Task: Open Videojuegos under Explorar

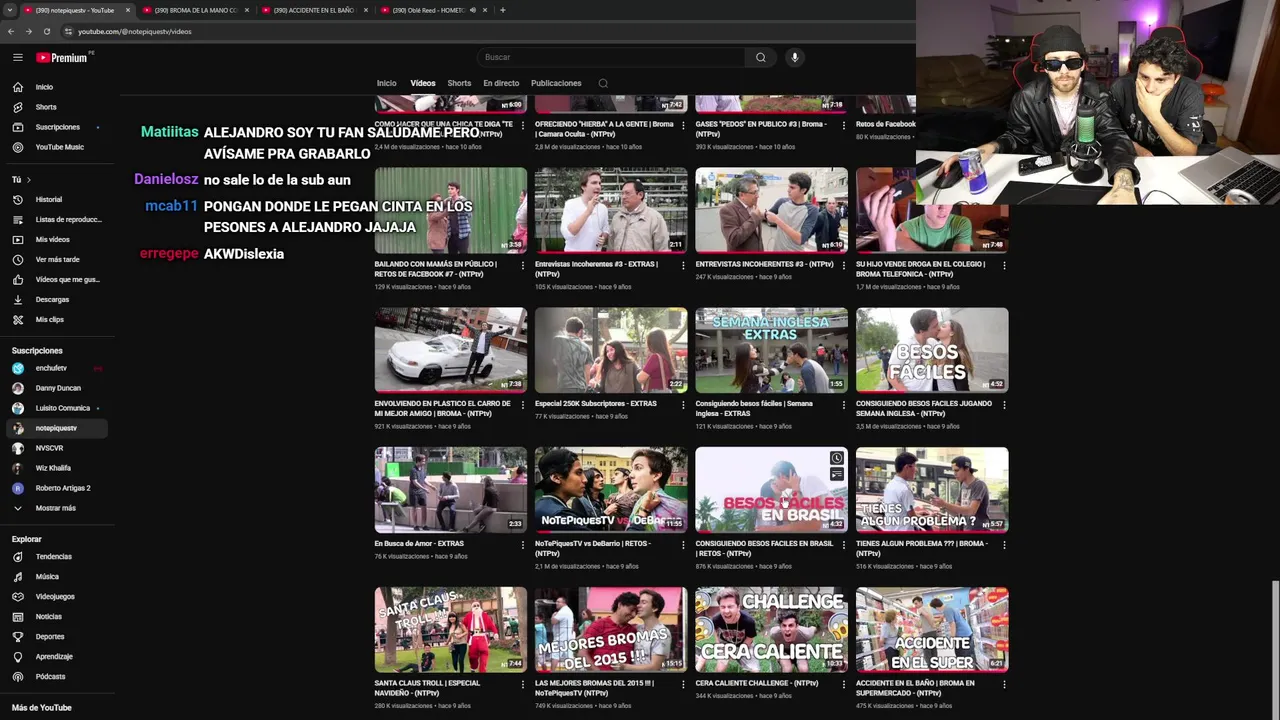Action: pyautogui.click(x=57, y=596)
